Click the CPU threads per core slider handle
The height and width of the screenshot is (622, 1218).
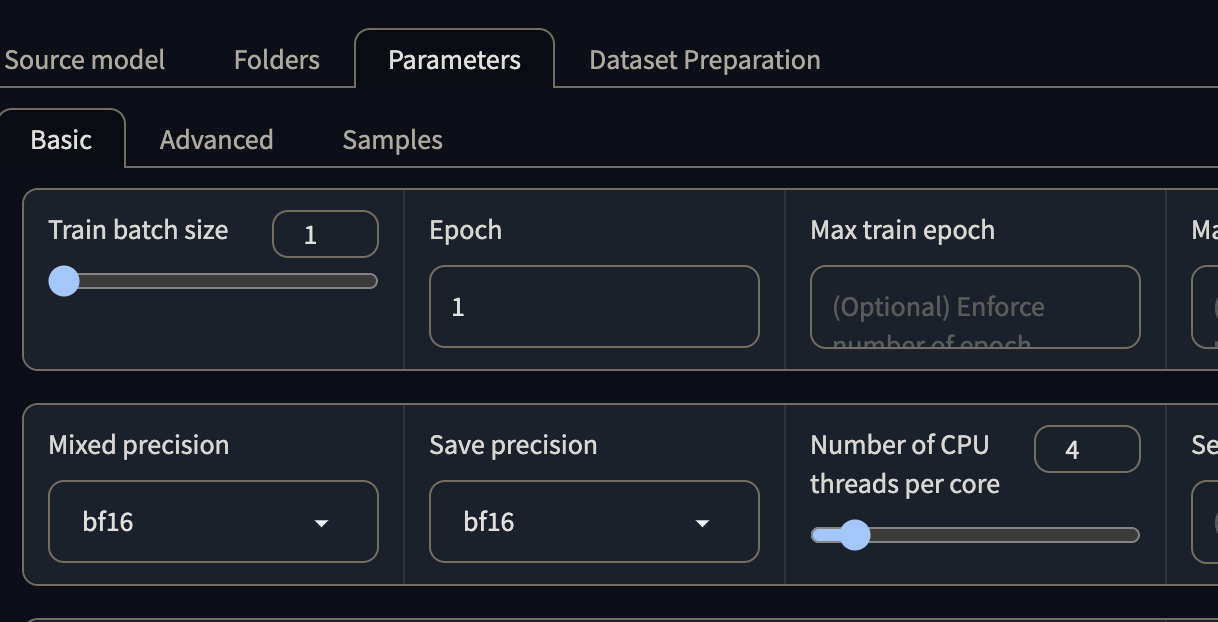click(854, 535)
